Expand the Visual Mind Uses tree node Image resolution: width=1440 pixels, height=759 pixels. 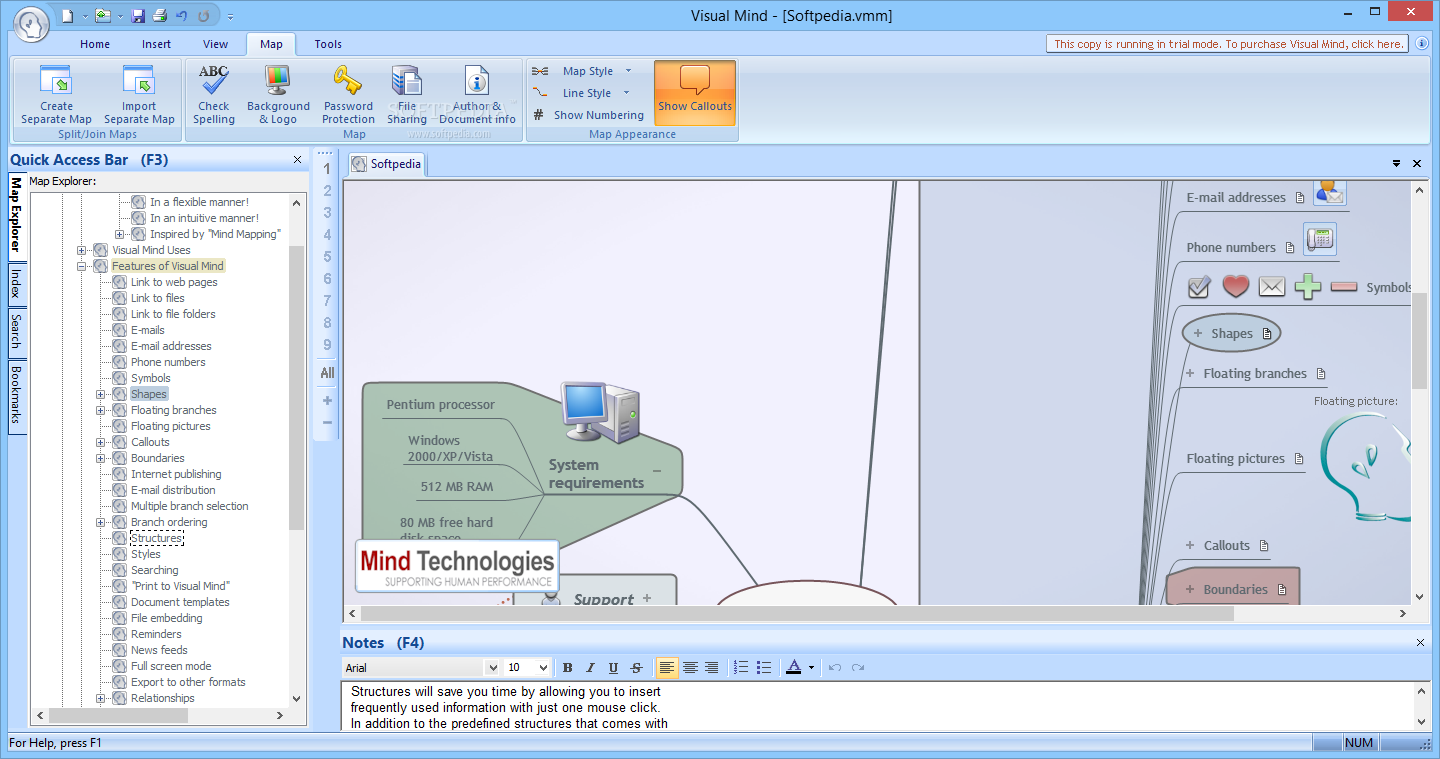[82, 250]
